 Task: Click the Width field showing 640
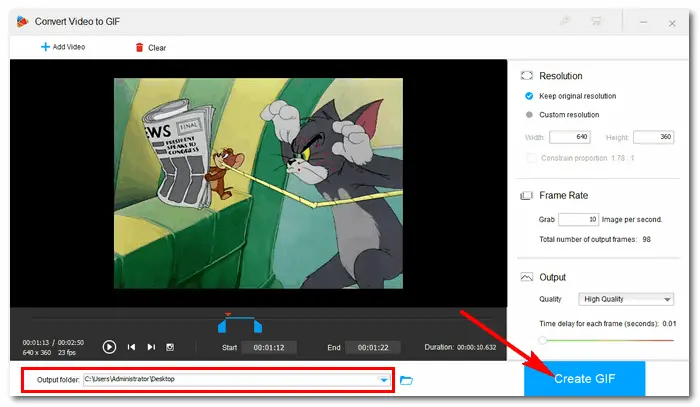coord(570,137)
